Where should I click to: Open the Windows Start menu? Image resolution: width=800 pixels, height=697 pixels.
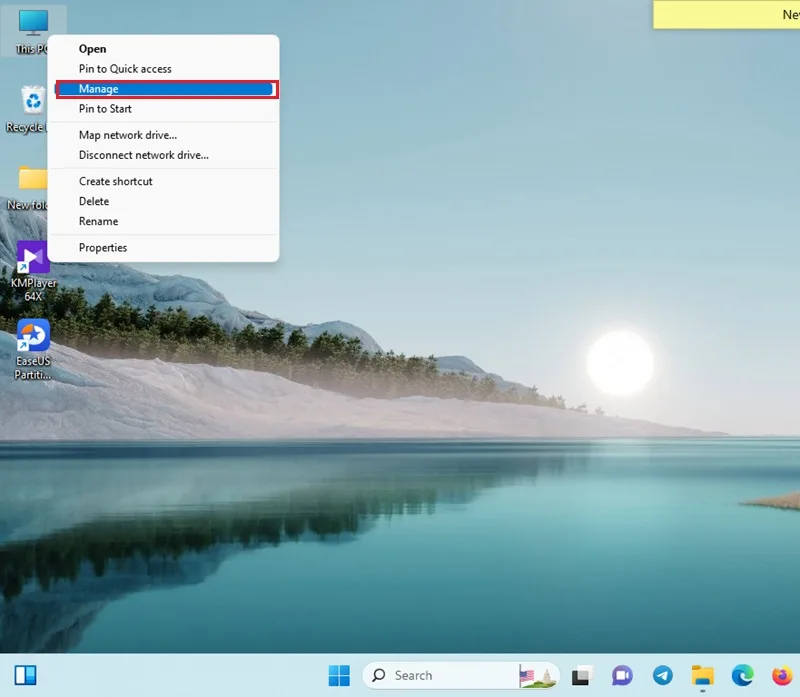(339, 676)
